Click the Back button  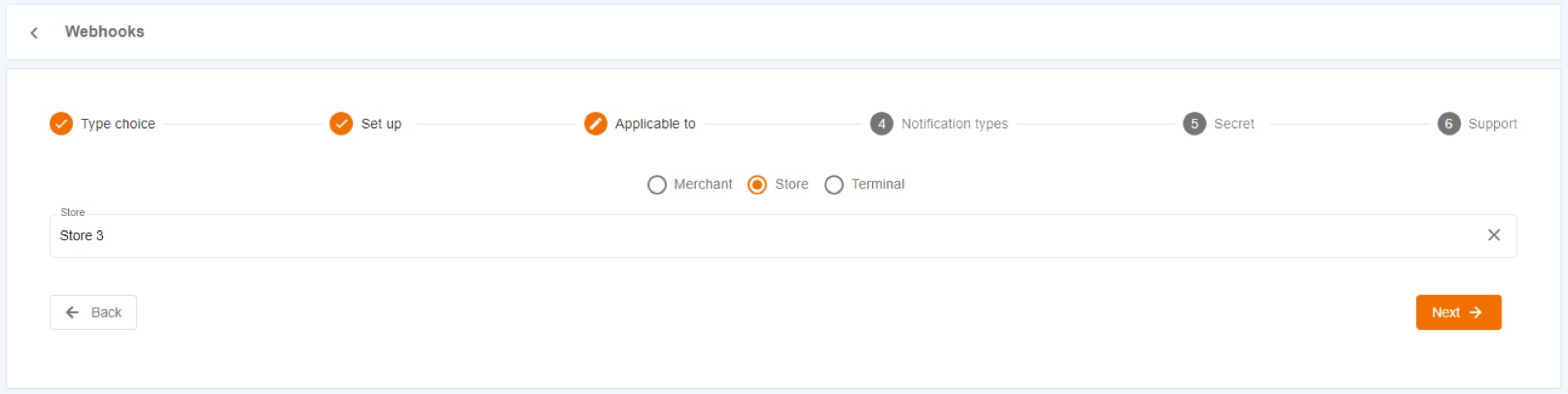[93, 313]
